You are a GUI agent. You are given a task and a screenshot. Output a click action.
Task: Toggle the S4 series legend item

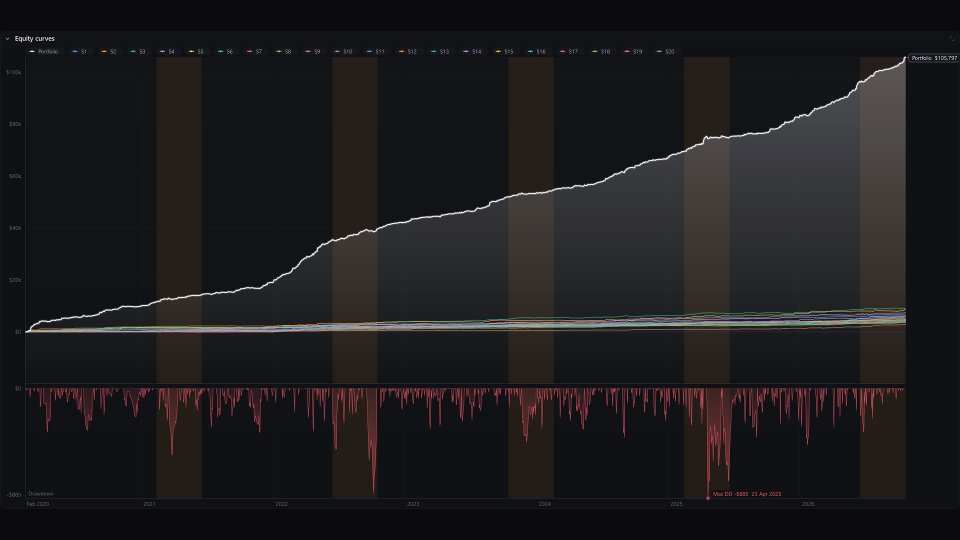click(x=167, y=51)
